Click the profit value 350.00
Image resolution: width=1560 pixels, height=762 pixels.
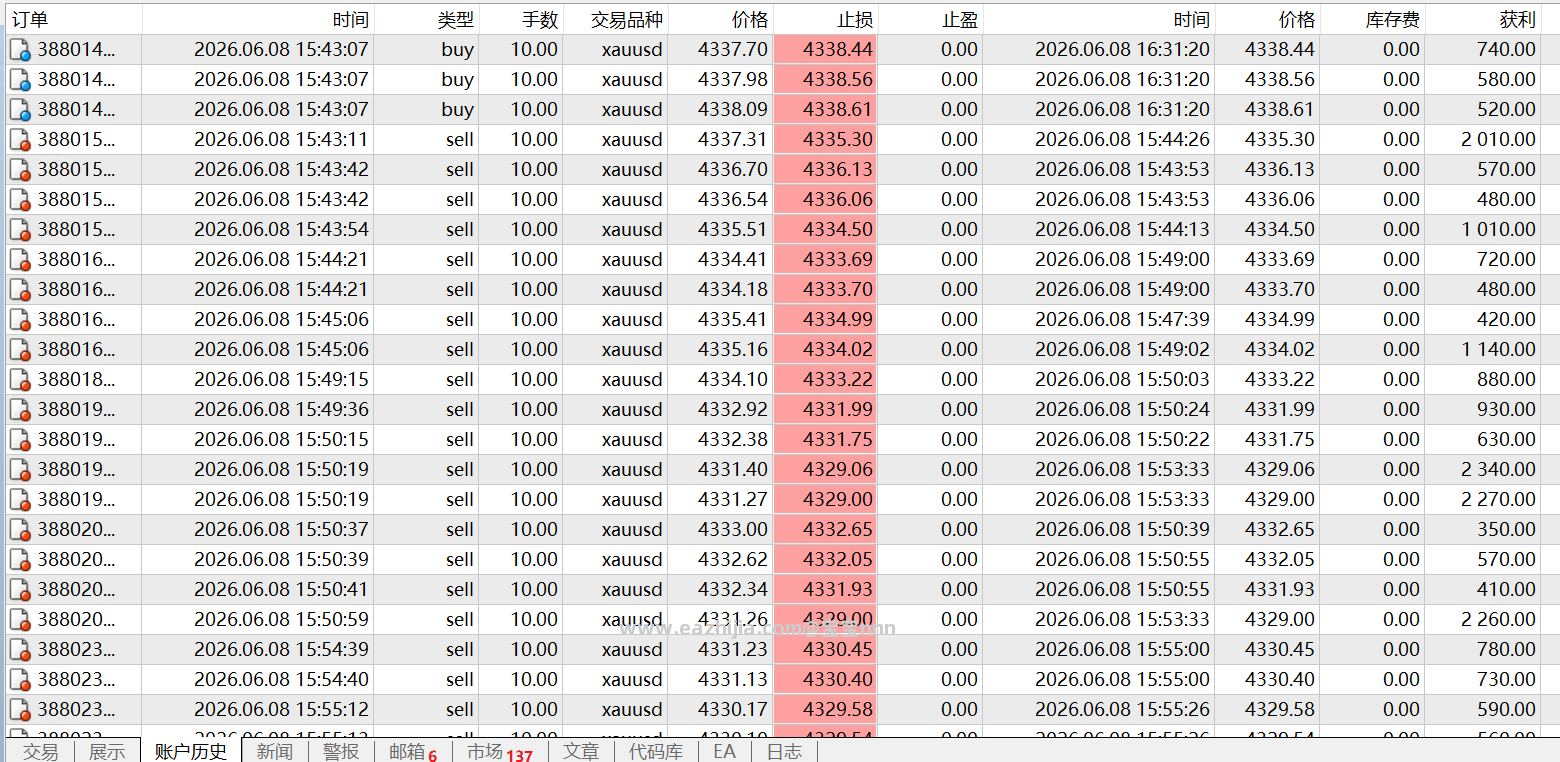tap(1506, 529)
